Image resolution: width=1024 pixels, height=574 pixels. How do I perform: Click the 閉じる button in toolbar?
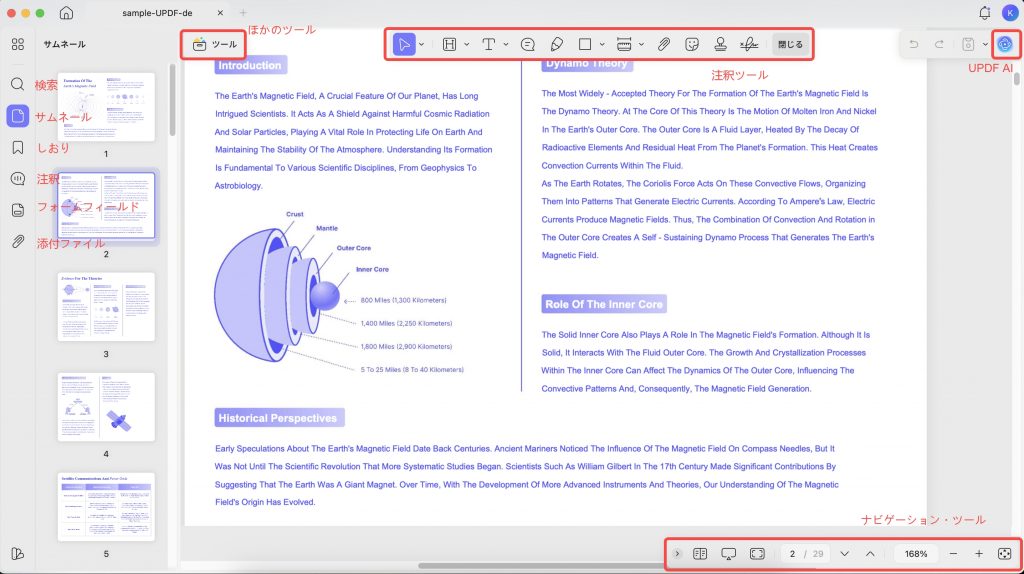point(790,44)
